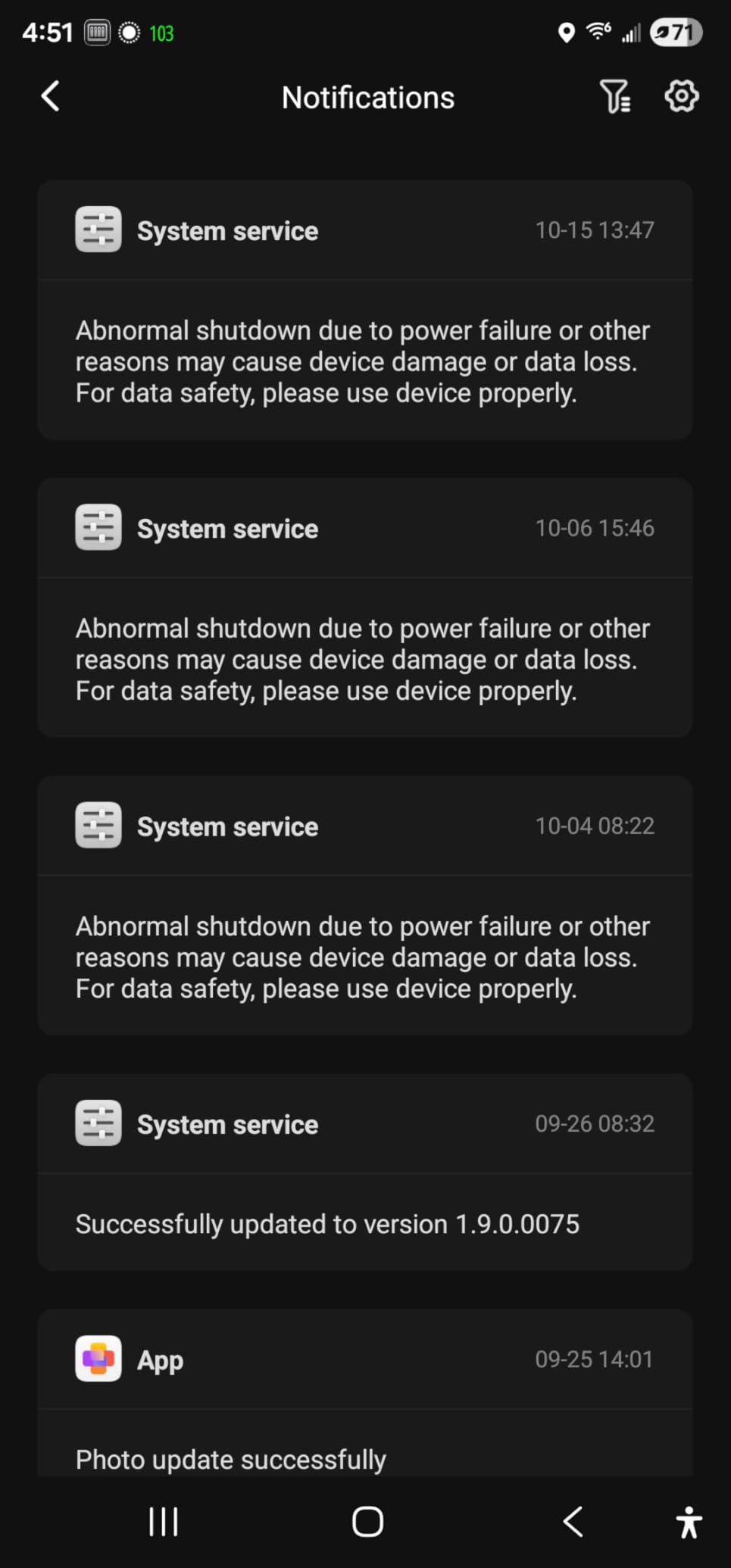Tap System service icon dated 09-26
Screen dimensions: 731x1568
coord(98,1123)
